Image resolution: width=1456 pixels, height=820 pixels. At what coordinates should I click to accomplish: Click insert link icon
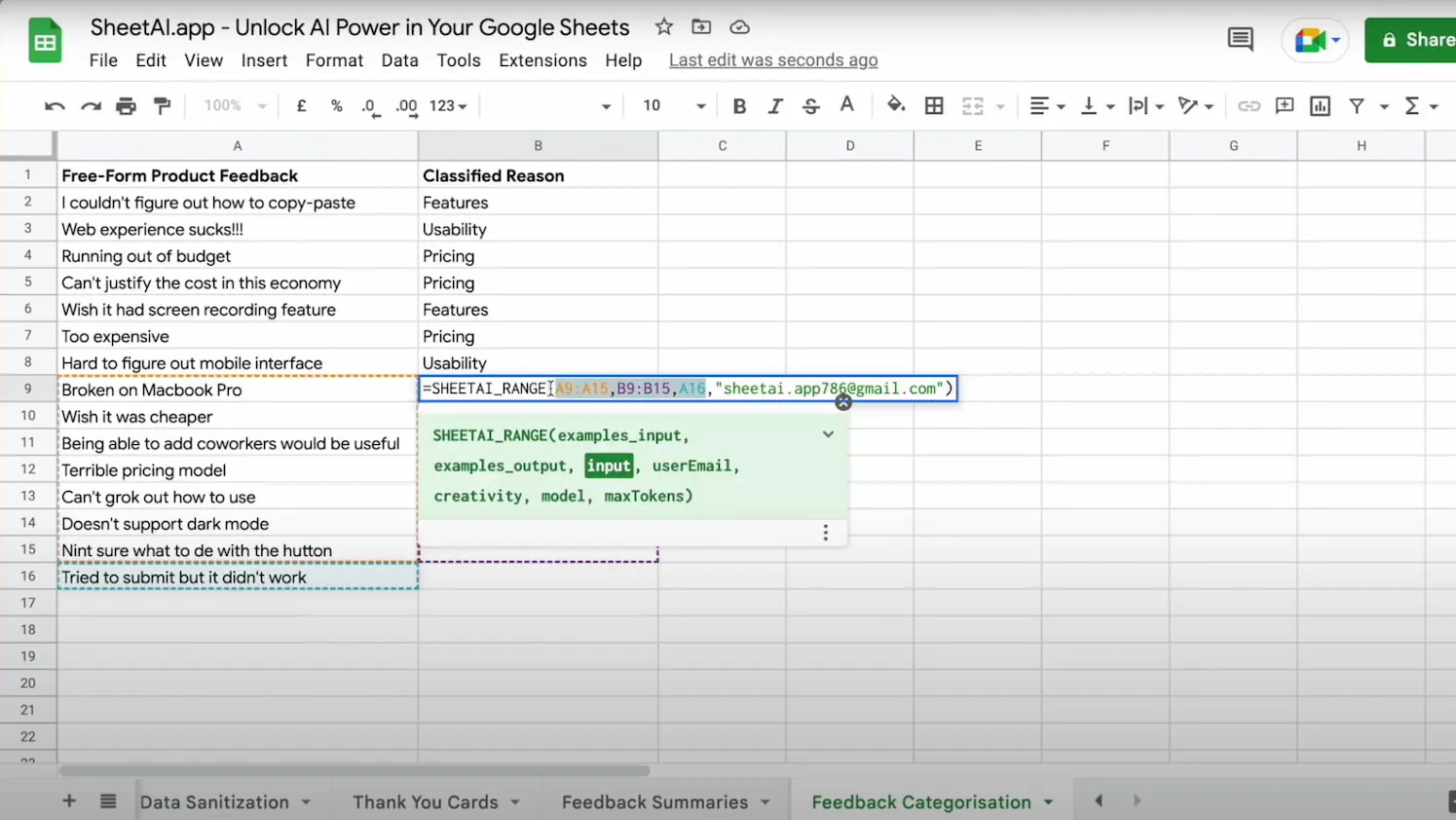click(1249, 106)
